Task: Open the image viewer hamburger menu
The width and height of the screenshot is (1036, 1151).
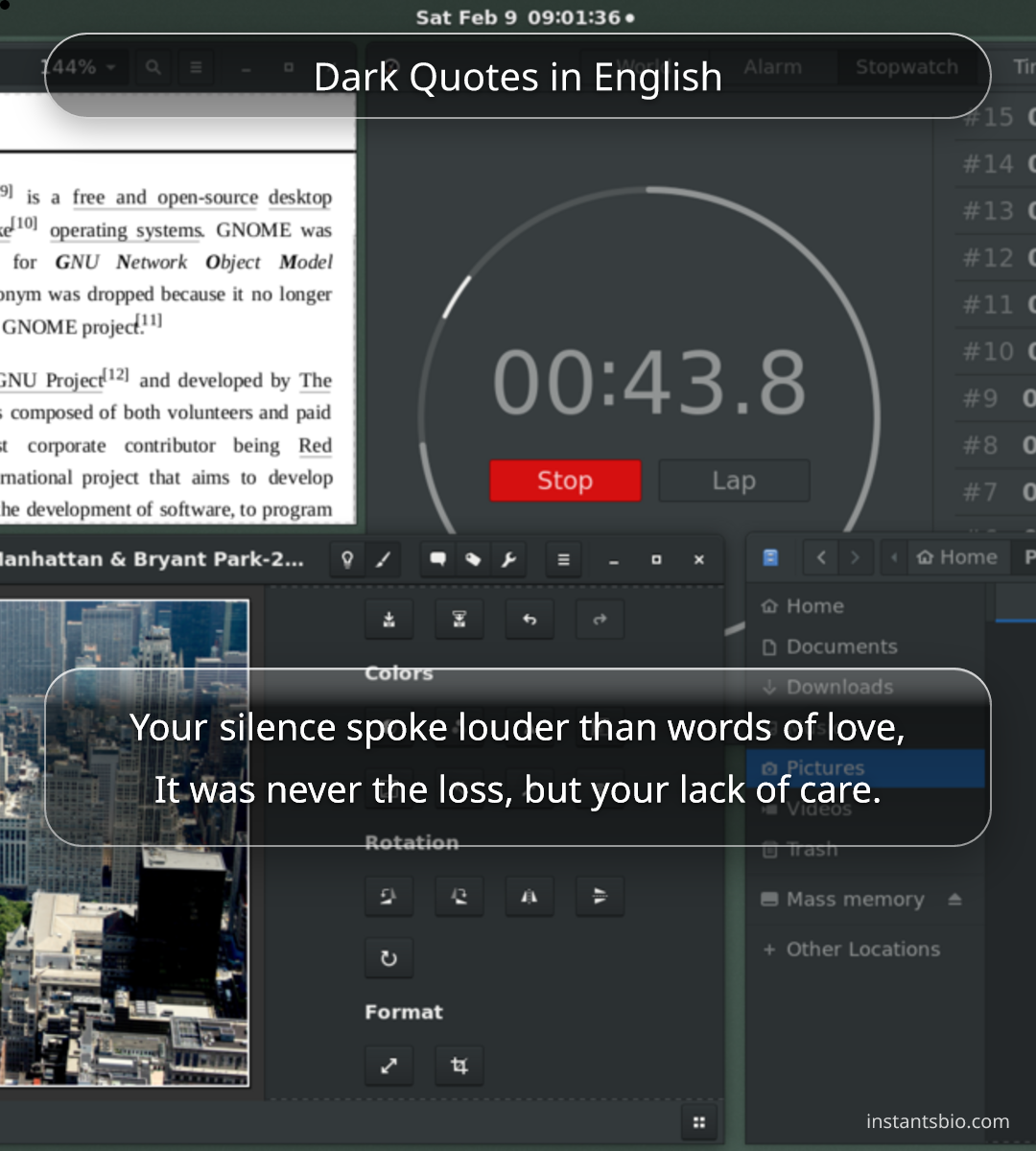Action: click(563, 560)
